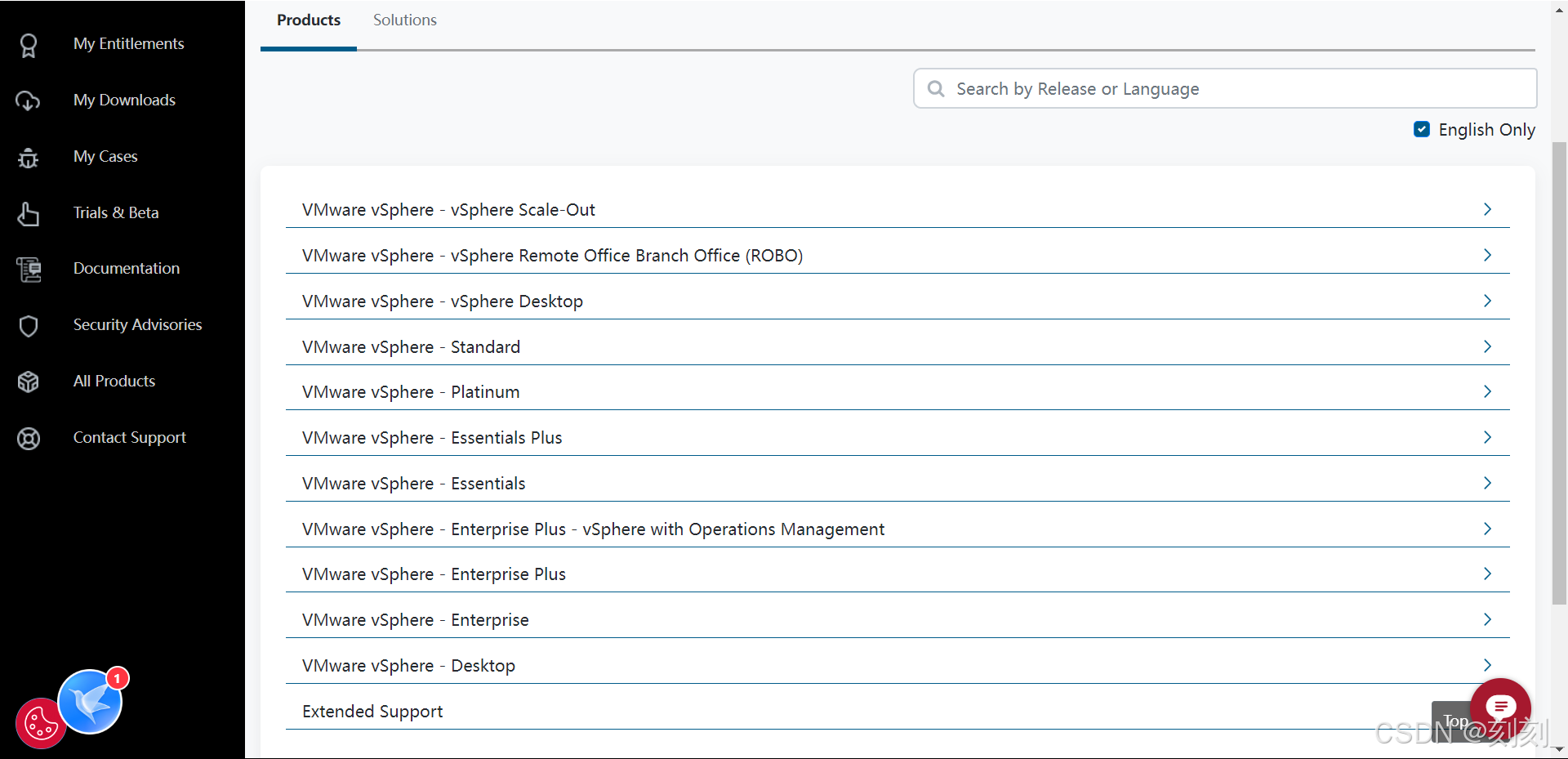Open My Cases link
The image size is (1568, 759).
coord(105,157)
